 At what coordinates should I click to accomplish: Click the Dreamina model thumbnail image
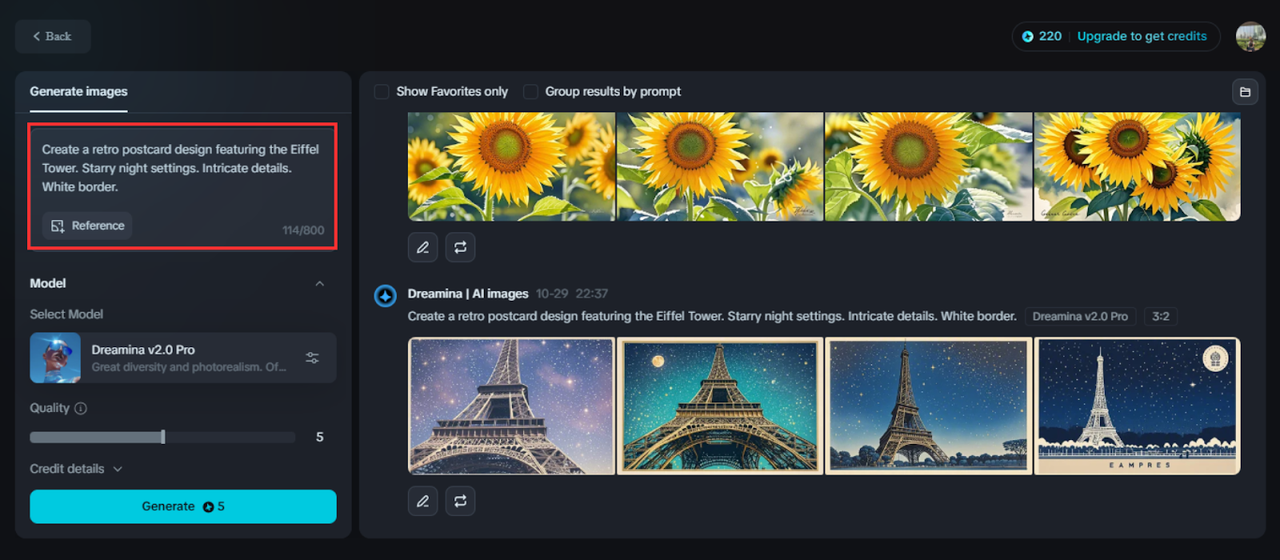(56, 358)
